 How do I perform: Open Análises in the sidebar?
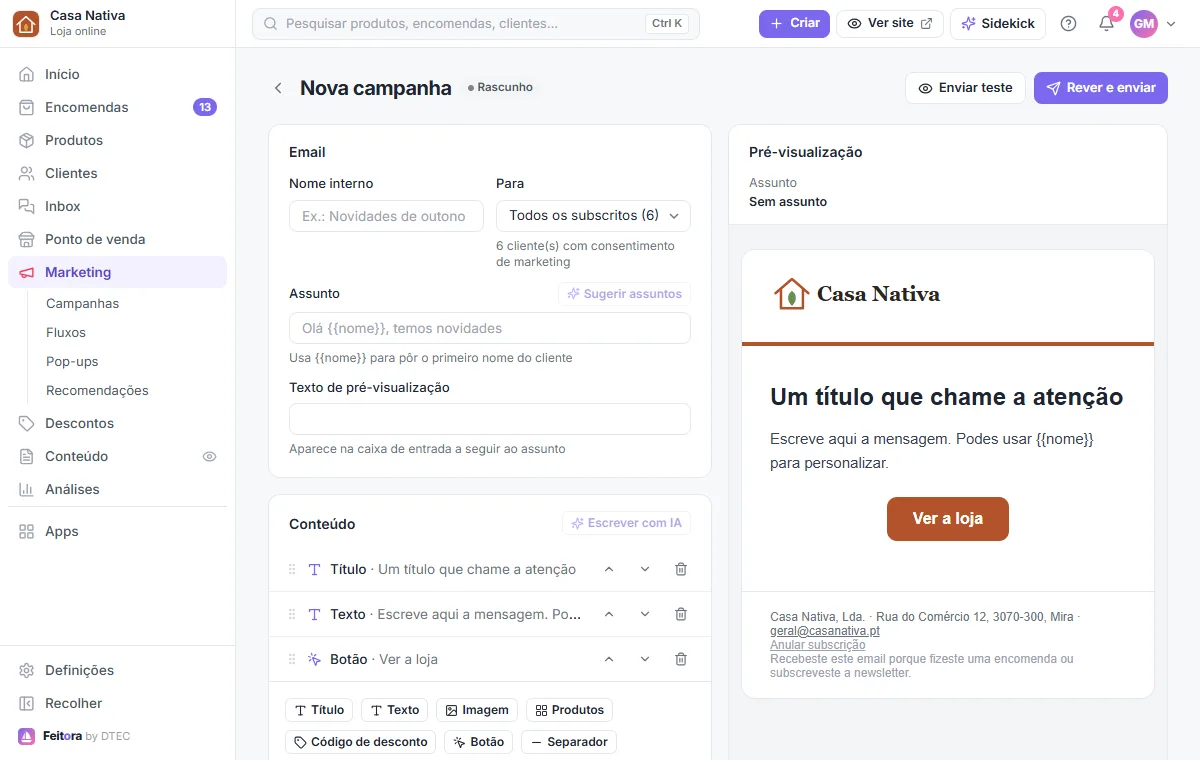pyautogui.click(x=118, y=489)
